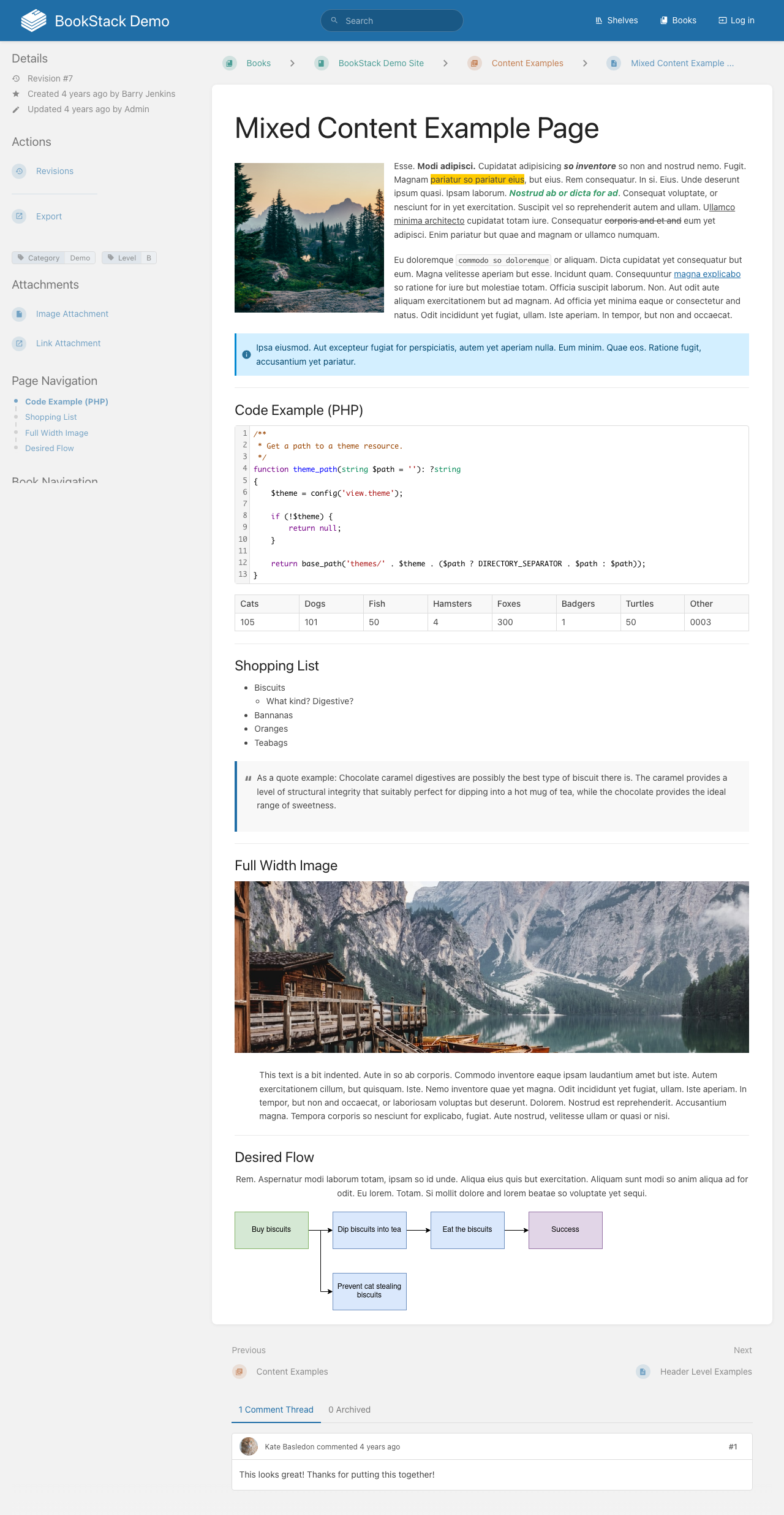784x1515 pixels.
Task: Click the Revision #7 history icon
Action: tap(16, 78)
